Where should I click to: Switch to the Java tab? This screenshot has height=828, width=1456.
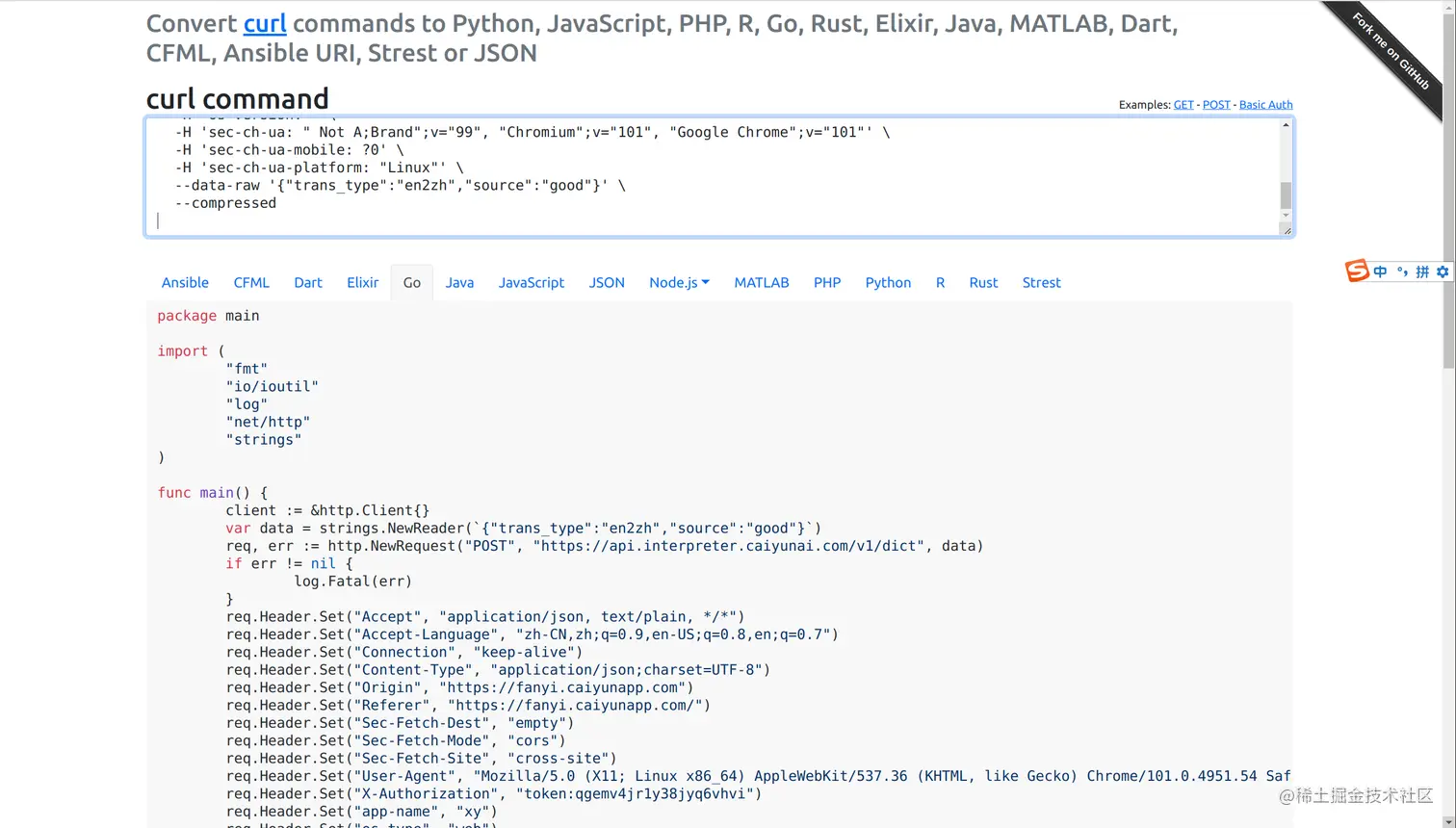459,282
